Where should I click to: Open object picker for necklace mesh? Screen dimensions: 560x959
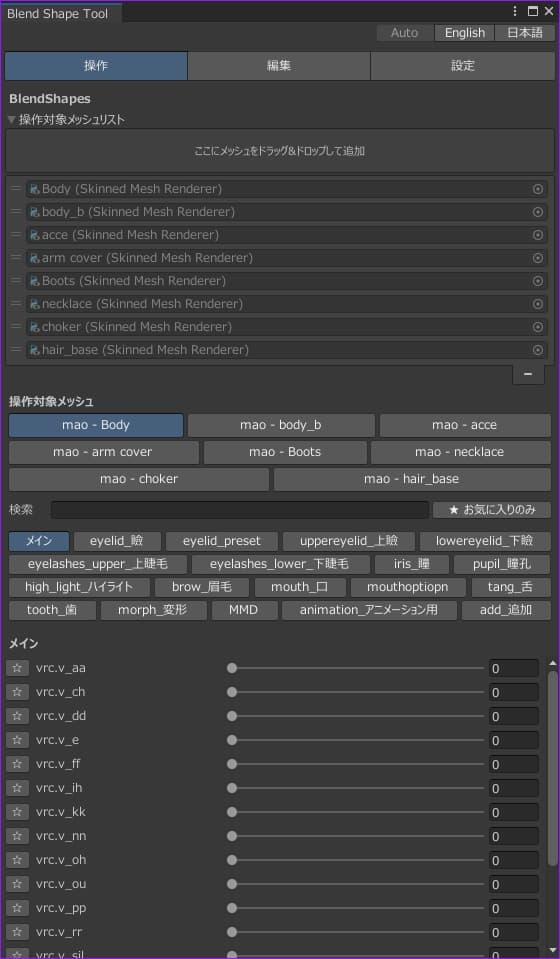coord(538,304)
